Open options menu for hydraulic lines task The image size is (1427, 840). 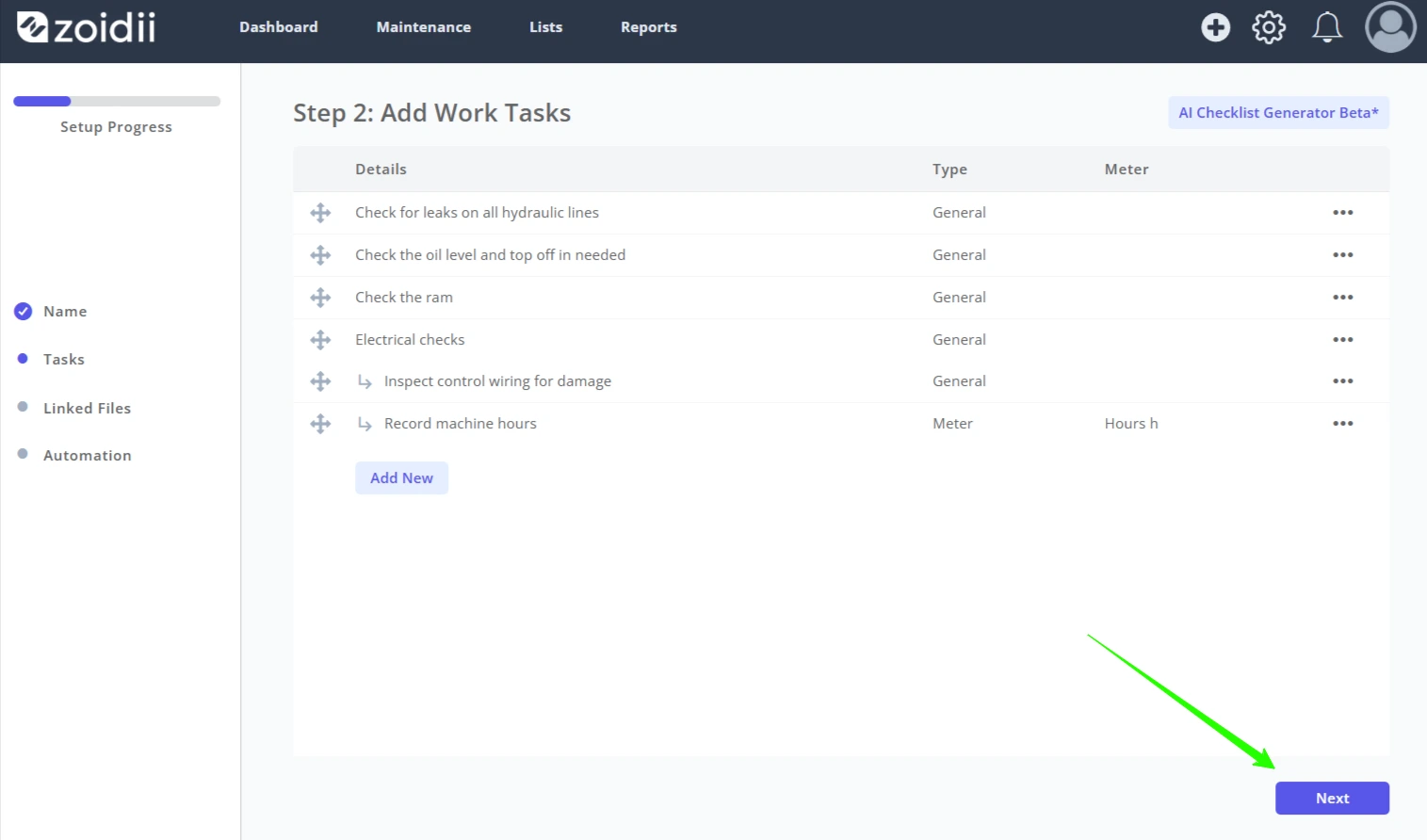(x=1342, y=213)
